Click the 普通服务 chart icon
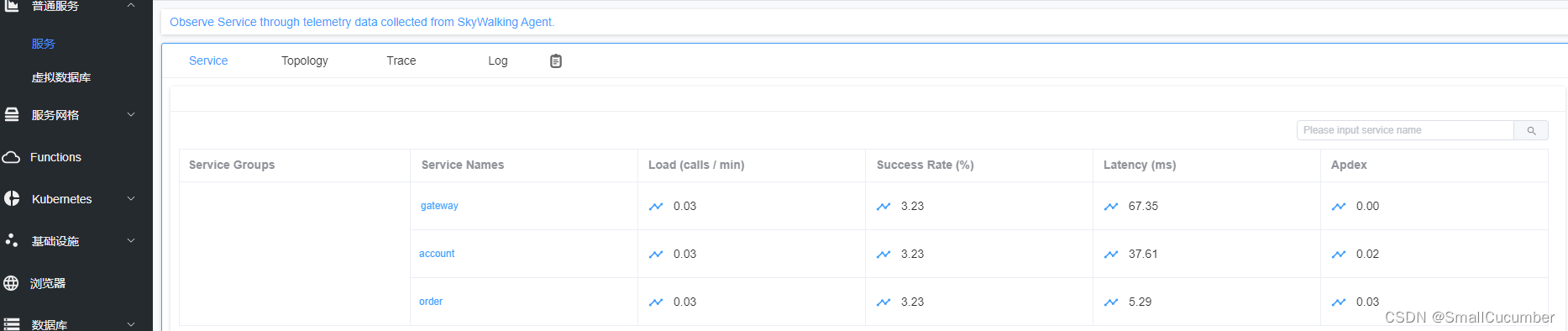1568x331 pixels. (x=12, y=5)
